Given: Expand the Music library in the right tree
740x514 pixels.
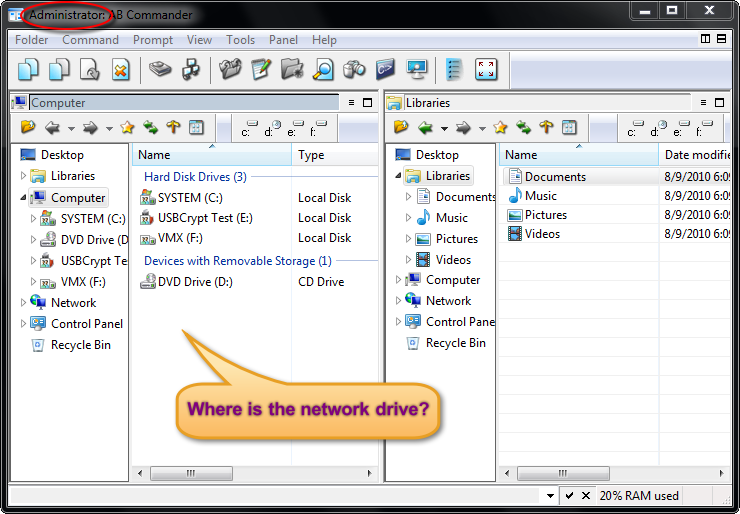Looking at the screenshot, I should (x=408, y=218).
